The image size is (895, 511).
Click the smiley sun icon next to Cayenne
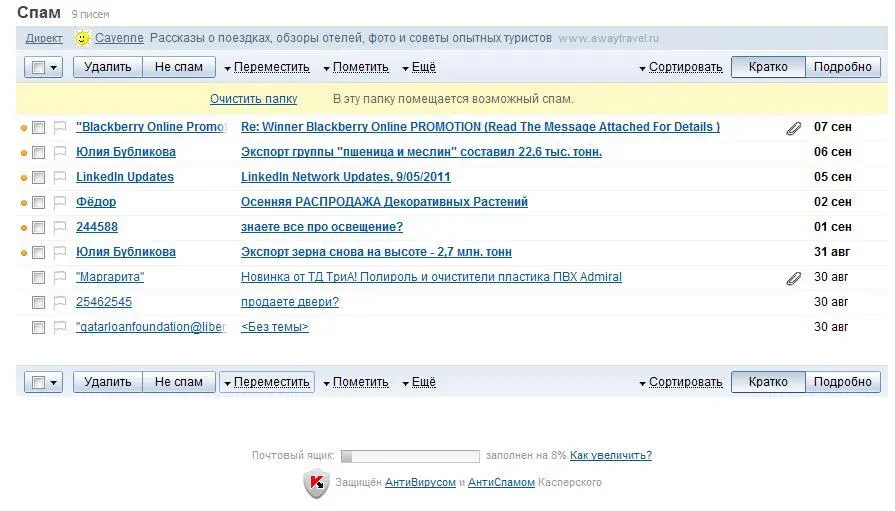tap(82, 39)
